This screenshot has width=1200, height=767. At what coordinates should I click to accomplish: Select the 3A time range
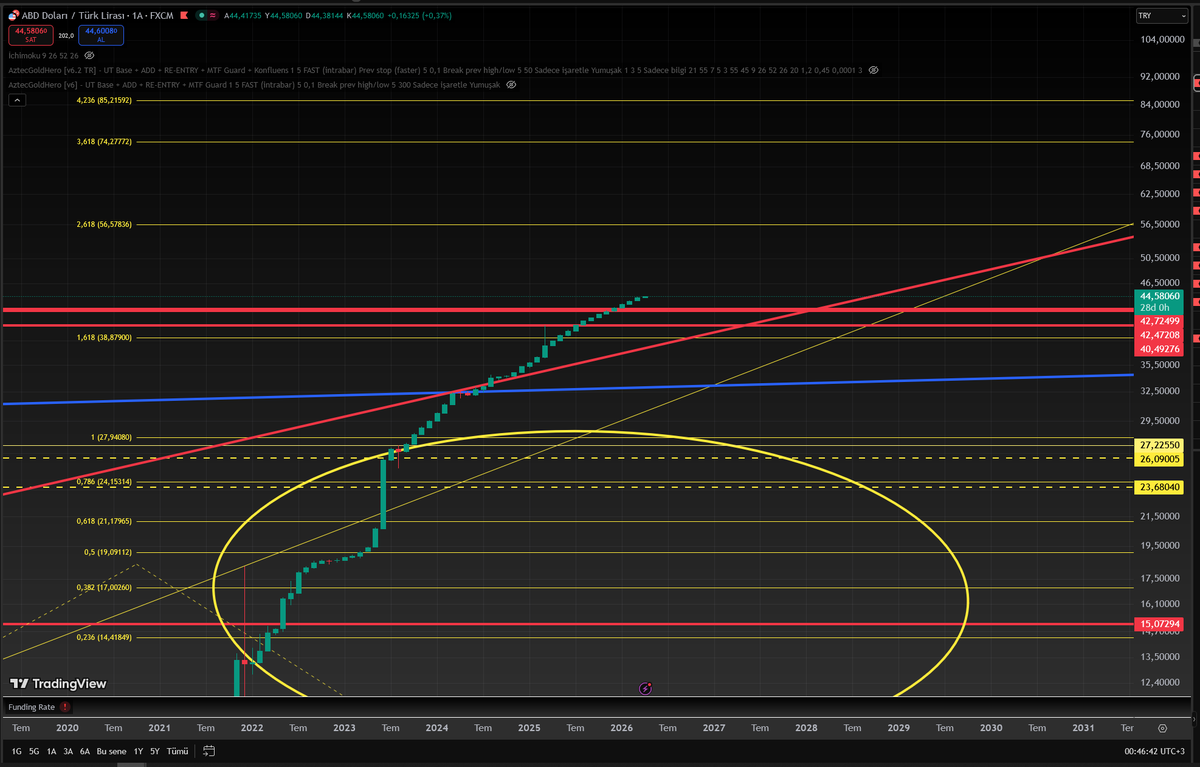pyautogui.click(x=68, y=751)
